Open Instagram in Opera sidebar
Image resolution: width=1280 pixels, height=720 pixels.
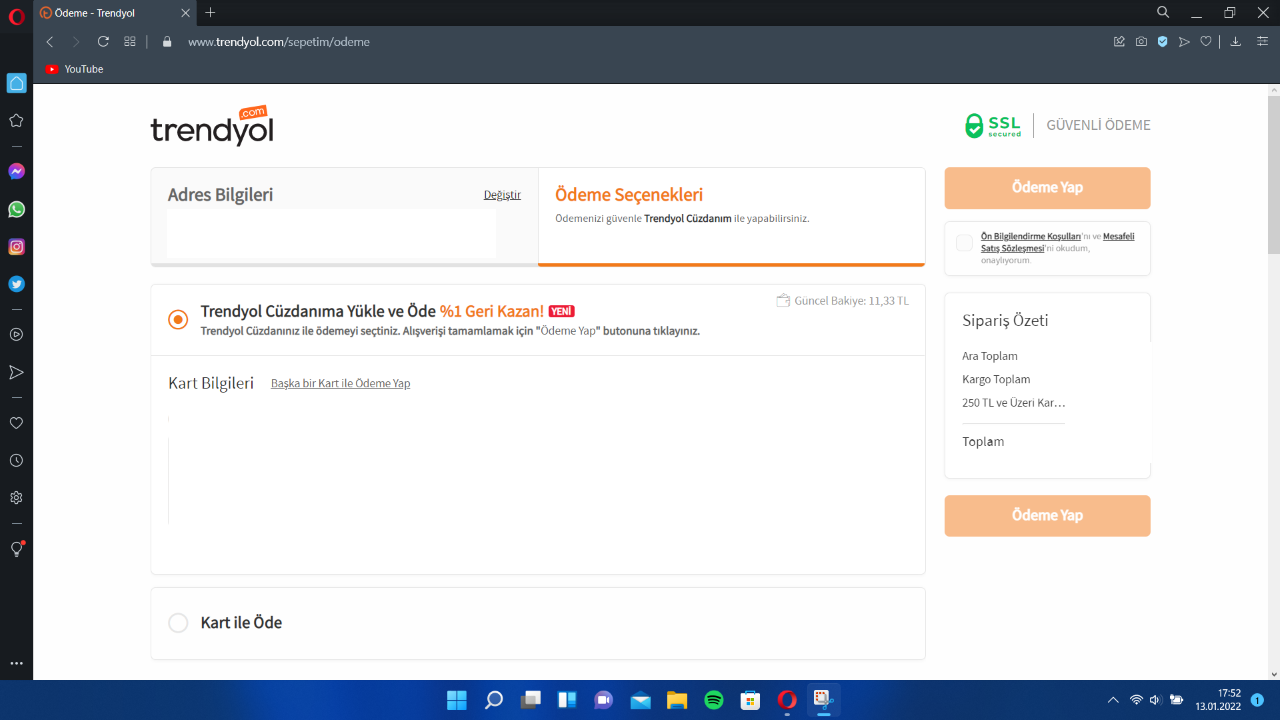pyautogui.click(x=16, y=247)
